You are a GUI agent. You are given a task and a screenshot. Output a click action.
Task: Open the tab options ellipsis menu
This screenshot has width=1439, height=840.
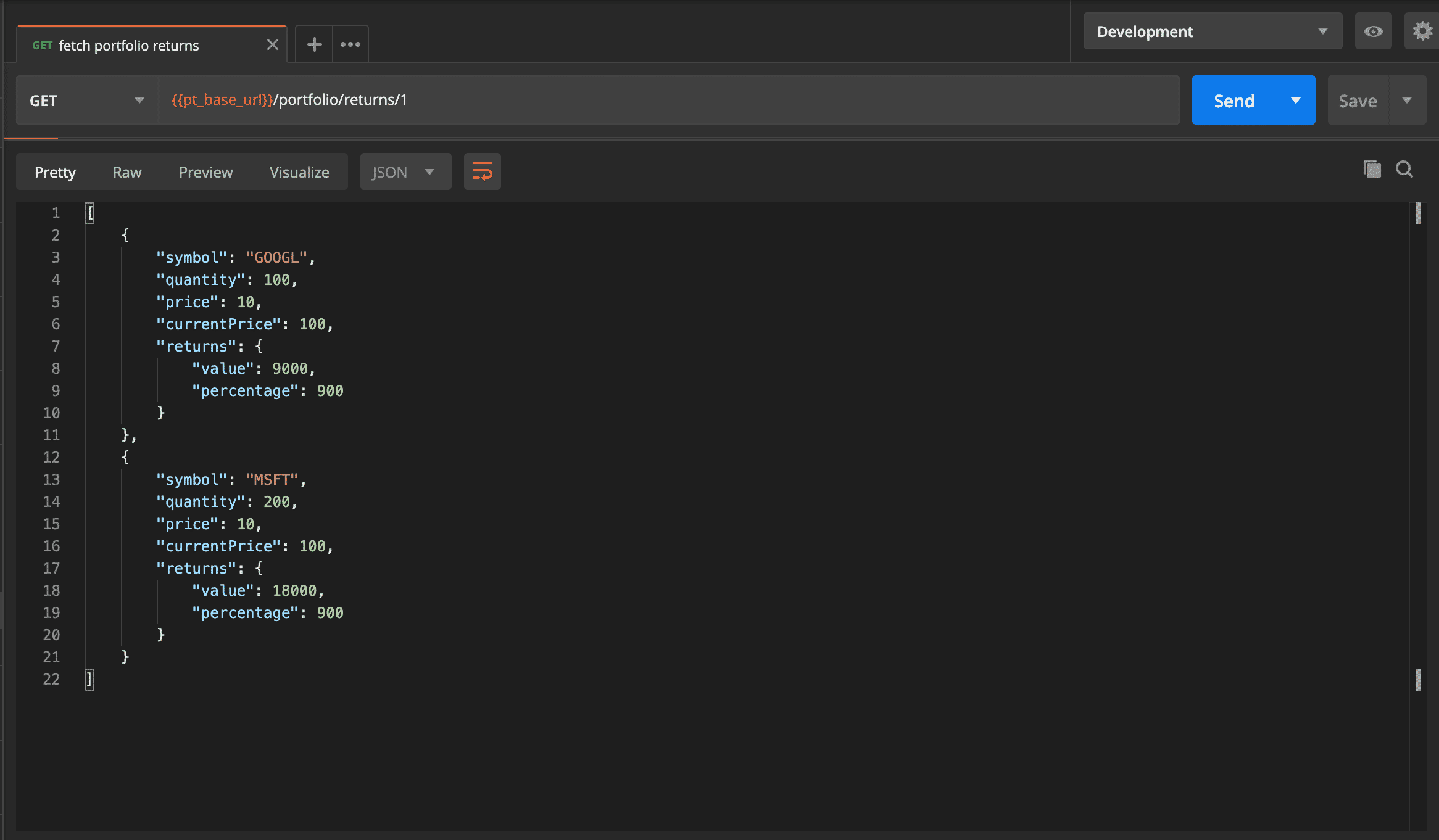click(x=350, y=44)
